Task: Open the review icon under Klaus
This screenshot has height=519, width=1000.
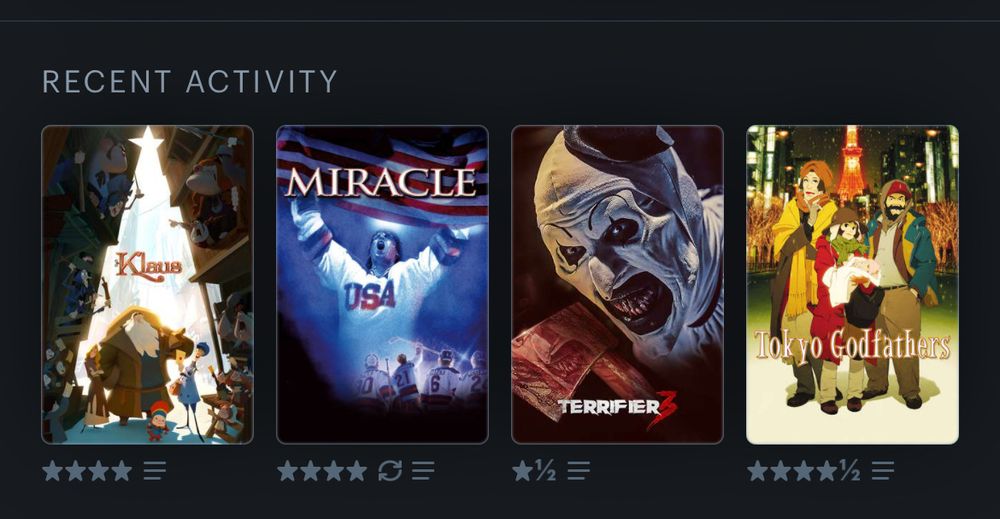Action: (x=154, y=471)
